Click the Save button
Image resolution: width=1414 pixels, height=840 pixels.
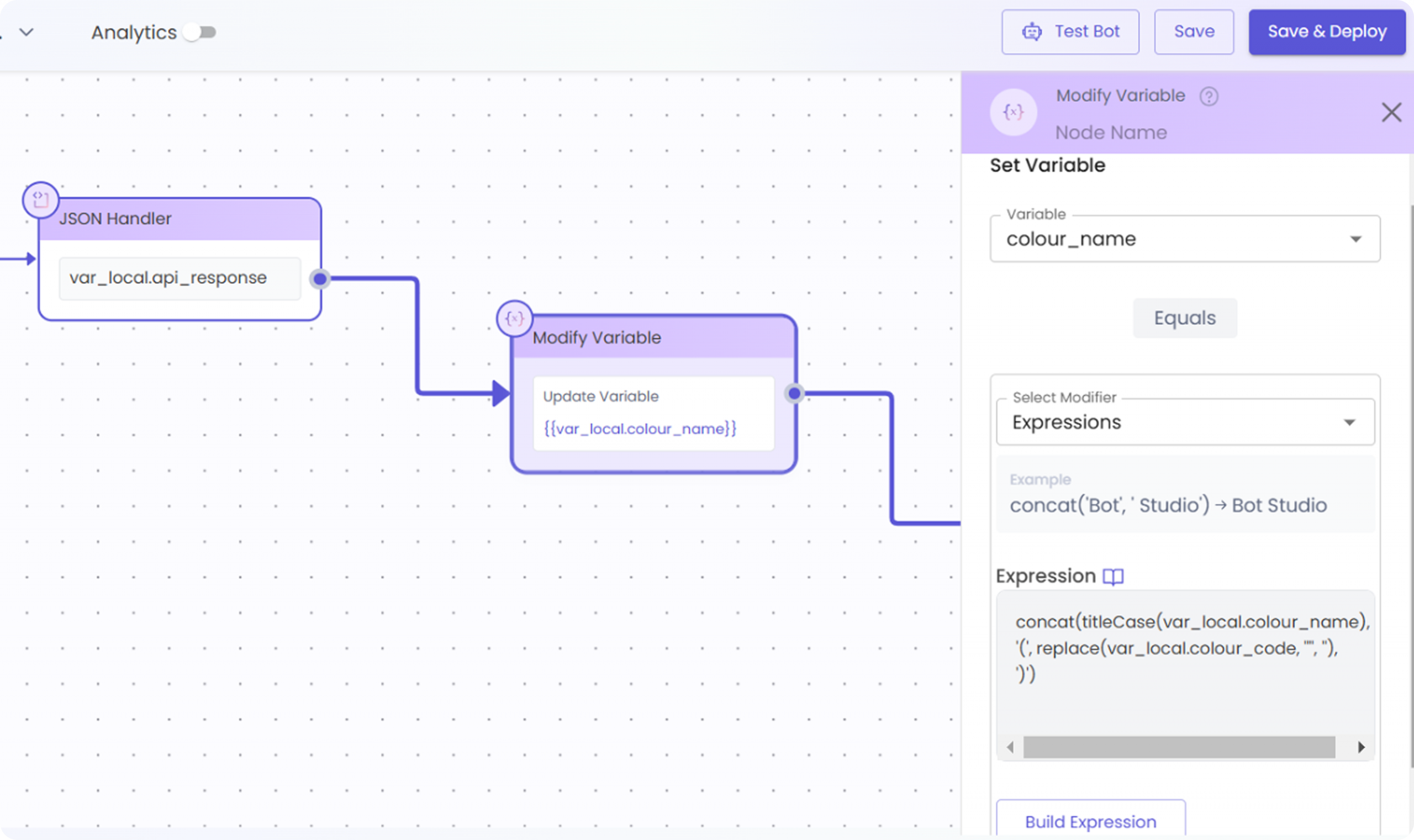pyautogui.click(x=1194, y=31)
